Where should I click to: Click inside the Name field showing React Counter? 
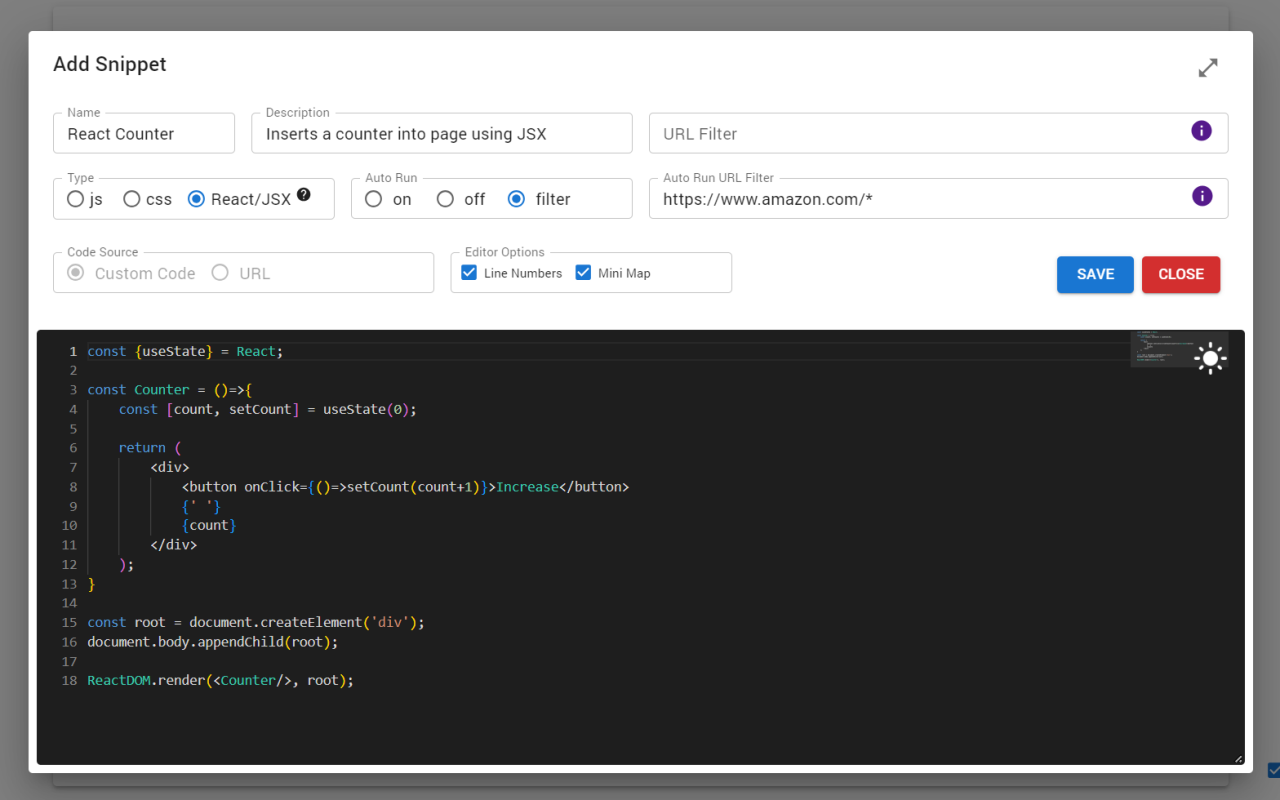point(143,133)
